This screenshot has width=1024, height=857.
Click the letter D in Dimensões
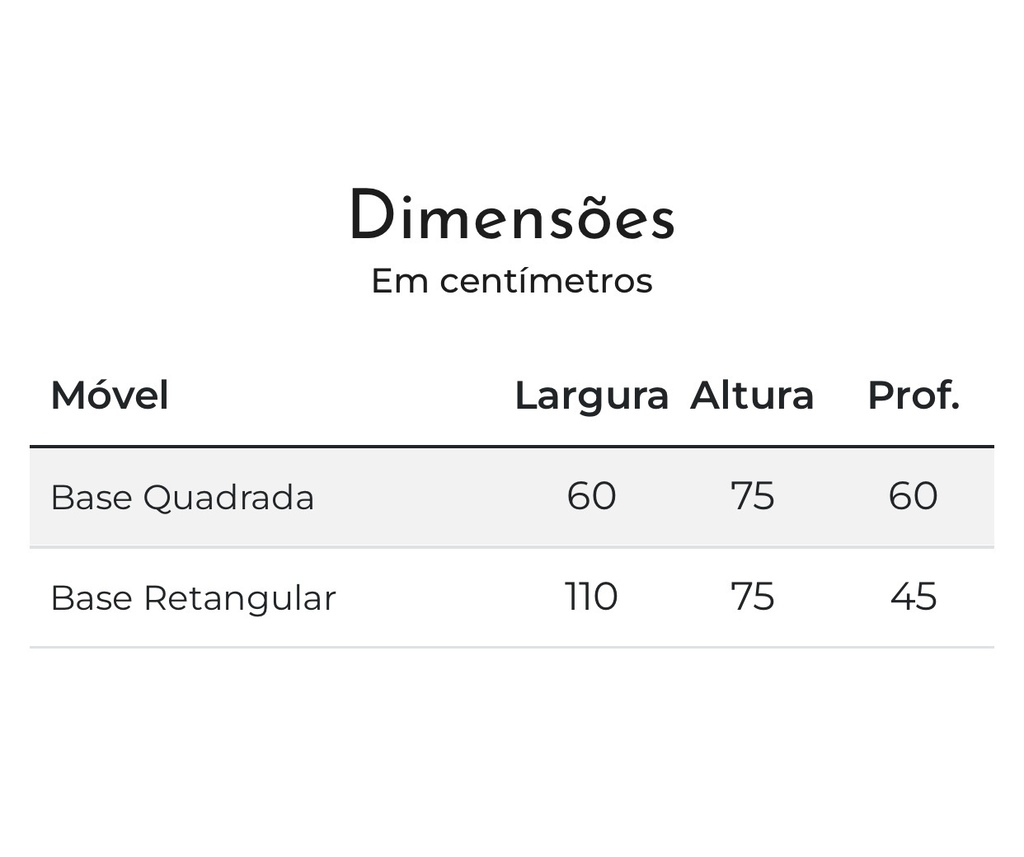tap(372, 214)
